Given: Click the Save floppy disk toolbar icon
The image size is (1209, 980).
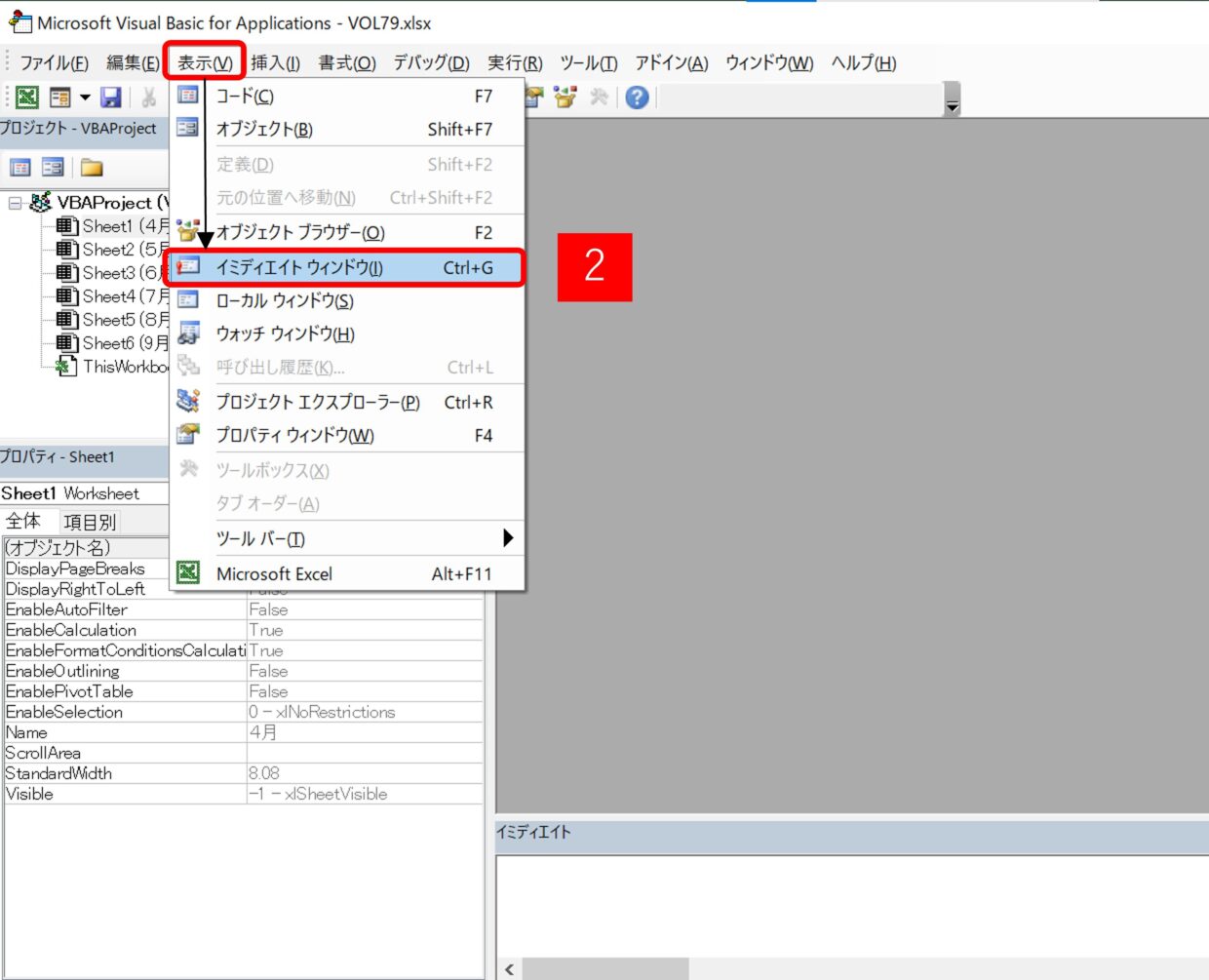Looking at the screenshot, I should pyautogui.click(x=111, y=97).
